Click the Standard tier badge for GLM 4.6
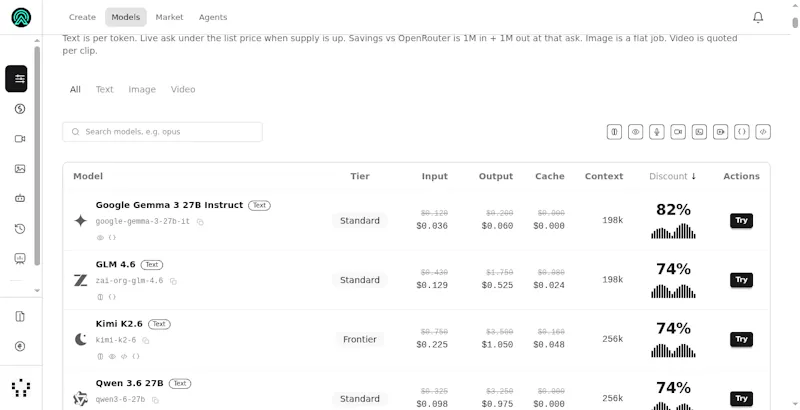The height and width of the screenshot is (410, 800). [x=360, y=280]
